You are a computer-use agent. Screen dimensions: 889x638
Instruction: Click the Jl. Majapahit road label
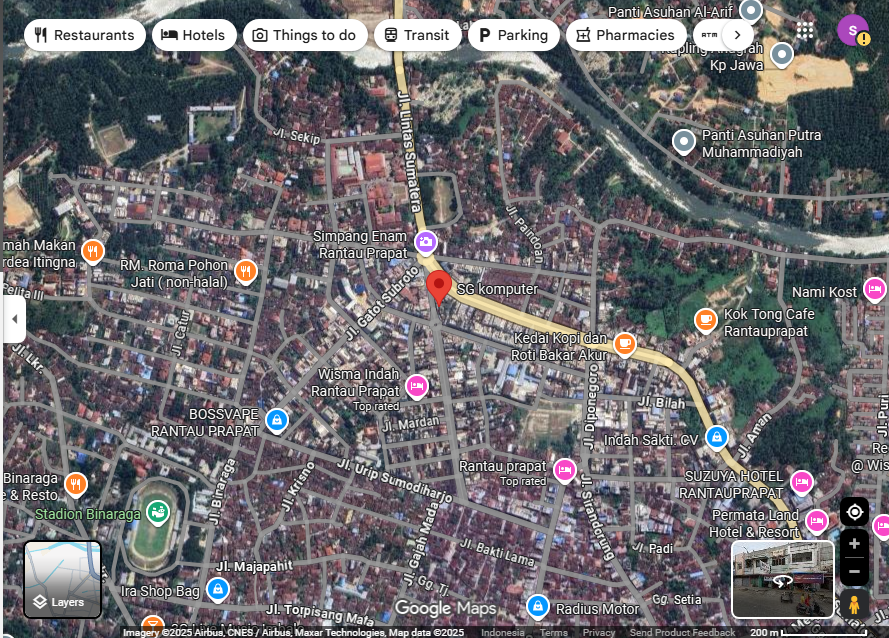(x=255, y=566)
